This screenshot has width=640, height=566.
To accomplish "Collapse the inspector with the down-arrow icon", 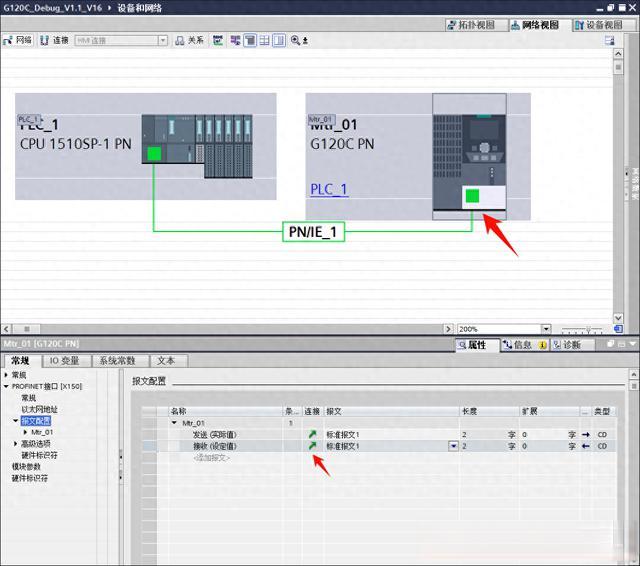I will coord(632,344).
